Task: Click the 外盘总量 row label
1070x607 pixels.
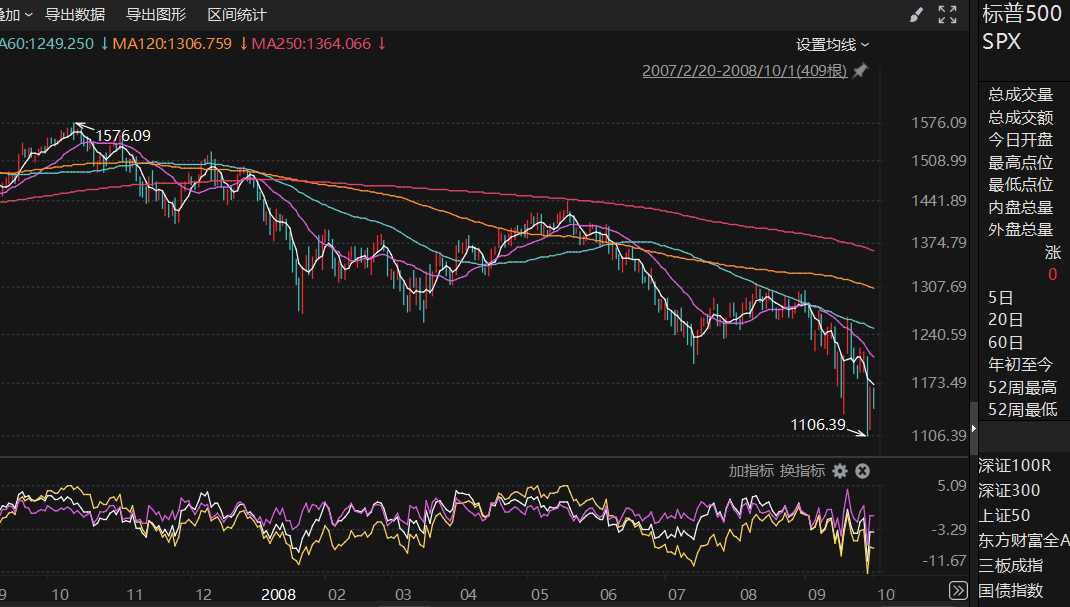Action: point(1020,229)
